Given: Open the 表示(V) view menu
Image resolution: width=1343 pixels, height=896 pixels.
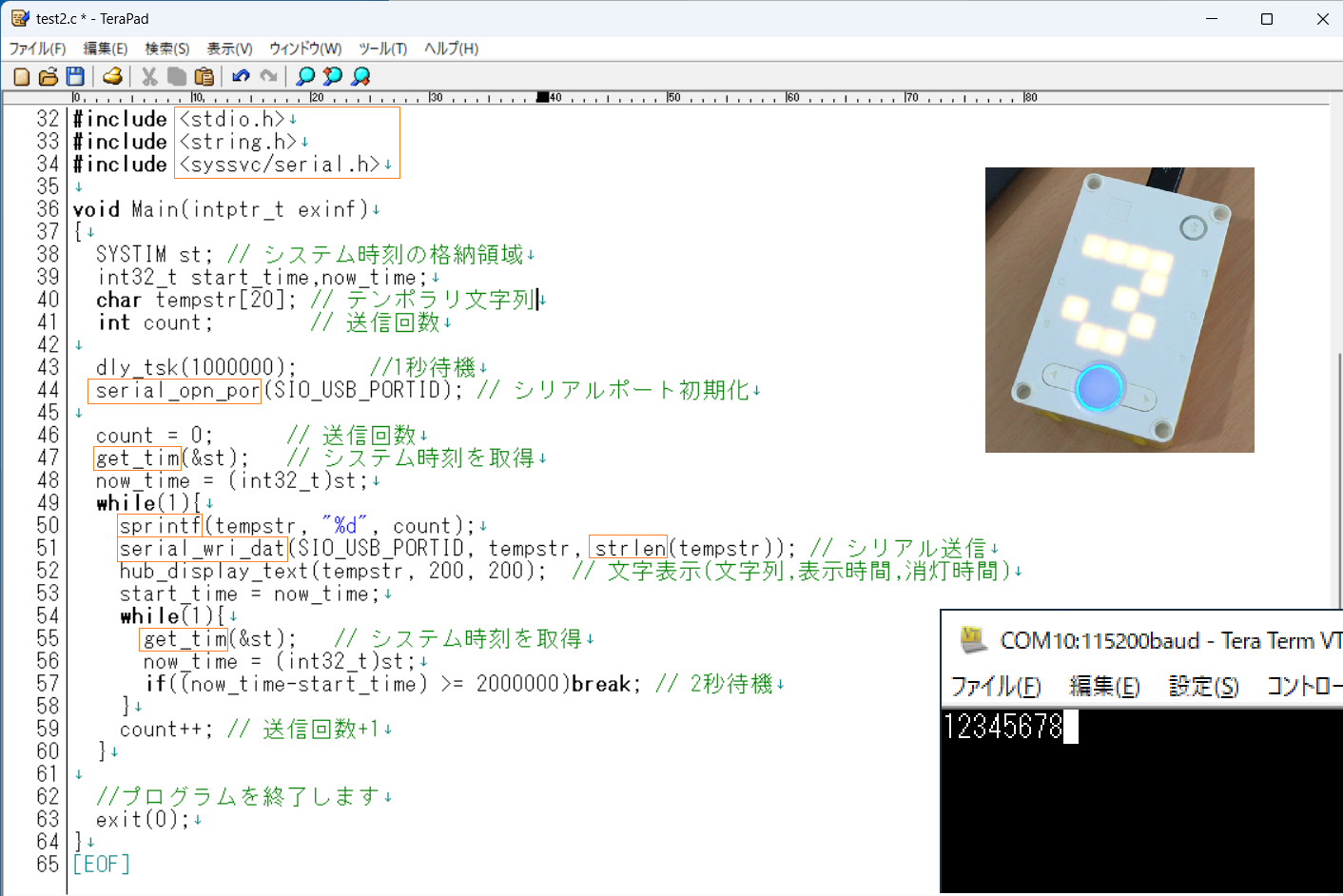Looking at the screenshot, I should (x=229, y=49).
